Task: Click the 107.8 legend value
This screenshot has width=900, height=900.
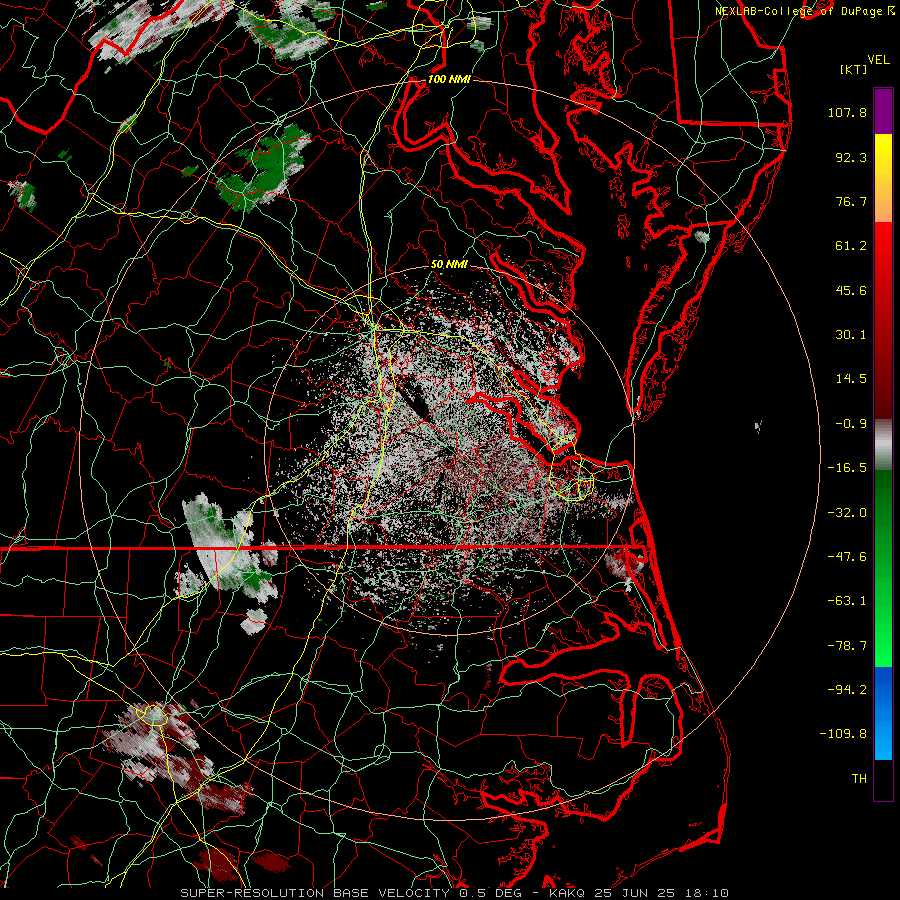Action: (x=847, y=112)
